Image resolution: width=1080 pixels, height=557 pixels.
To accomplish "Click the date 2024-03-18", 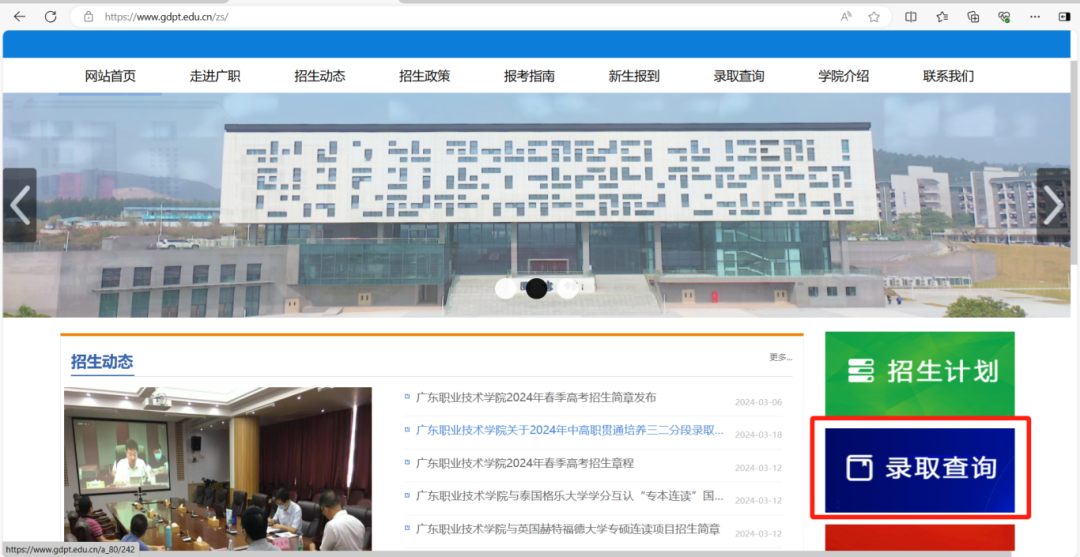I will pyautogui.click(x=758, y=435).
